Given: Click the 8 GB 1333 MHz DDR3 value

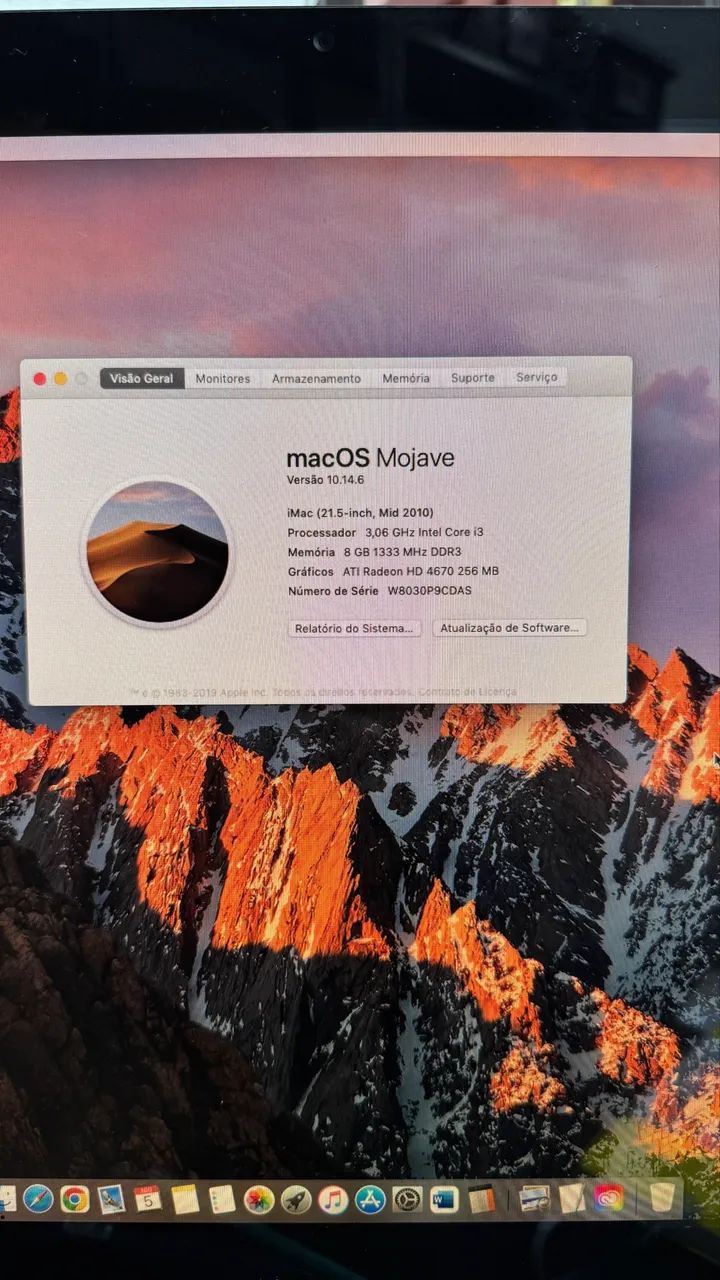Looking at the screenshot, I should coord(403,552).
